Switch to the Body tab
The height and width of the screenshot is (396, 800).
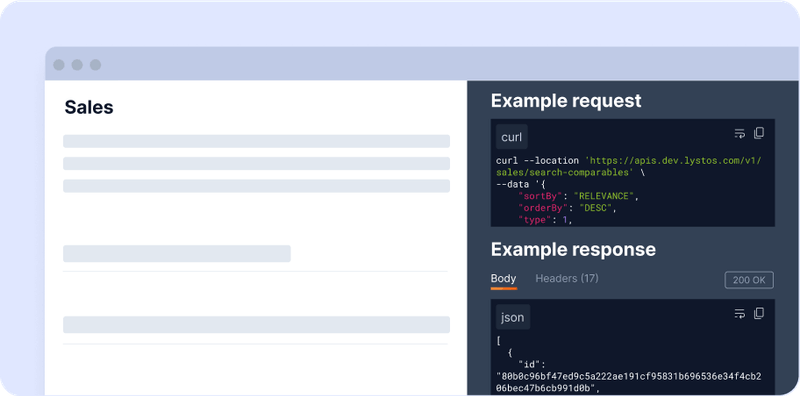(504, 279)
